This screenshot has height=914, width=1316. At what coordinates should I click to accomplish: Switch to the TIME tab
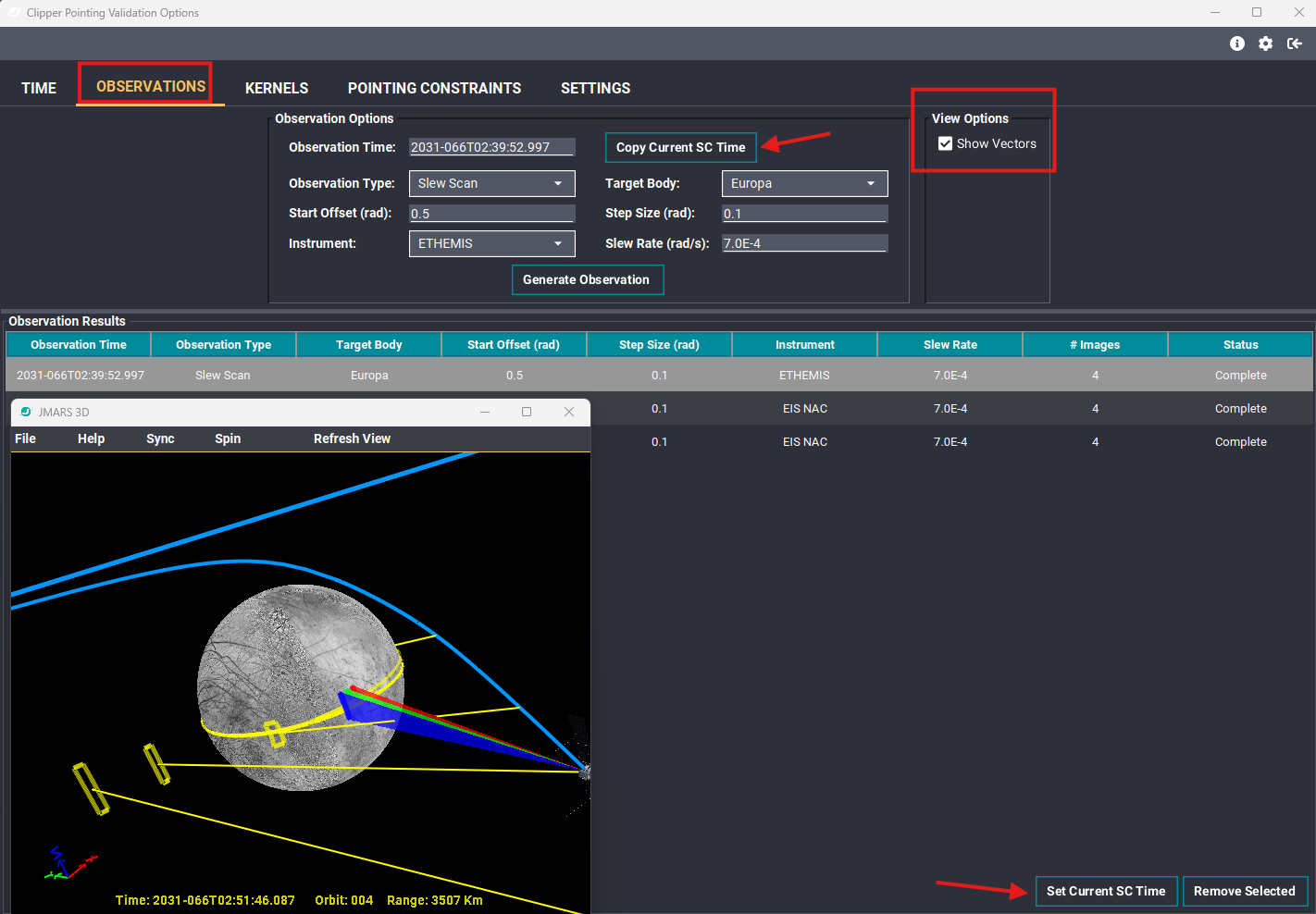coord(39,88)
